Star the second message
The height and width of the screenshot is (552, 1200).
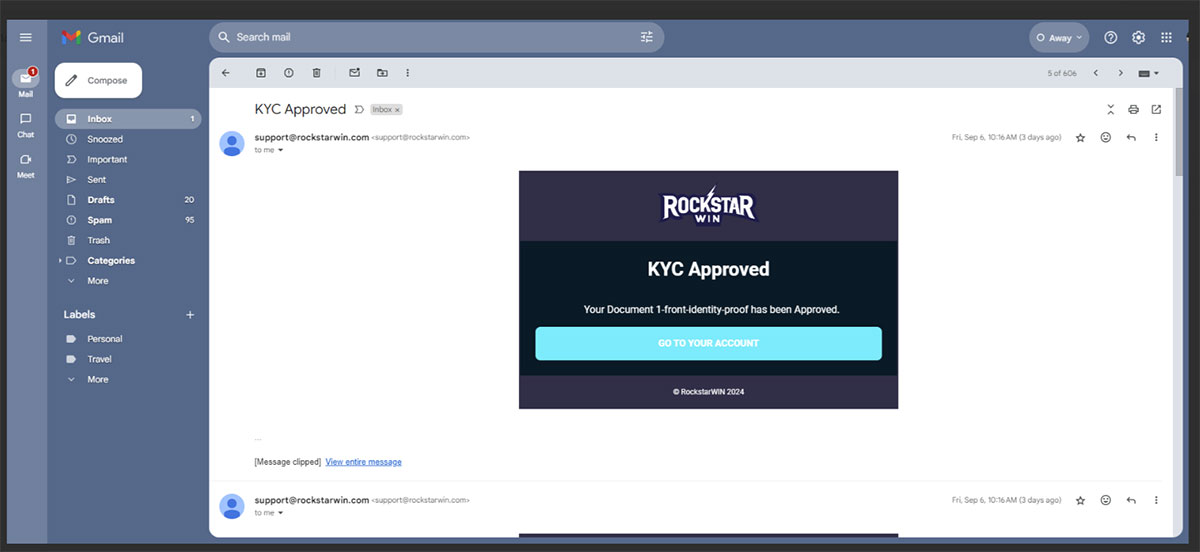(1080, 500)
